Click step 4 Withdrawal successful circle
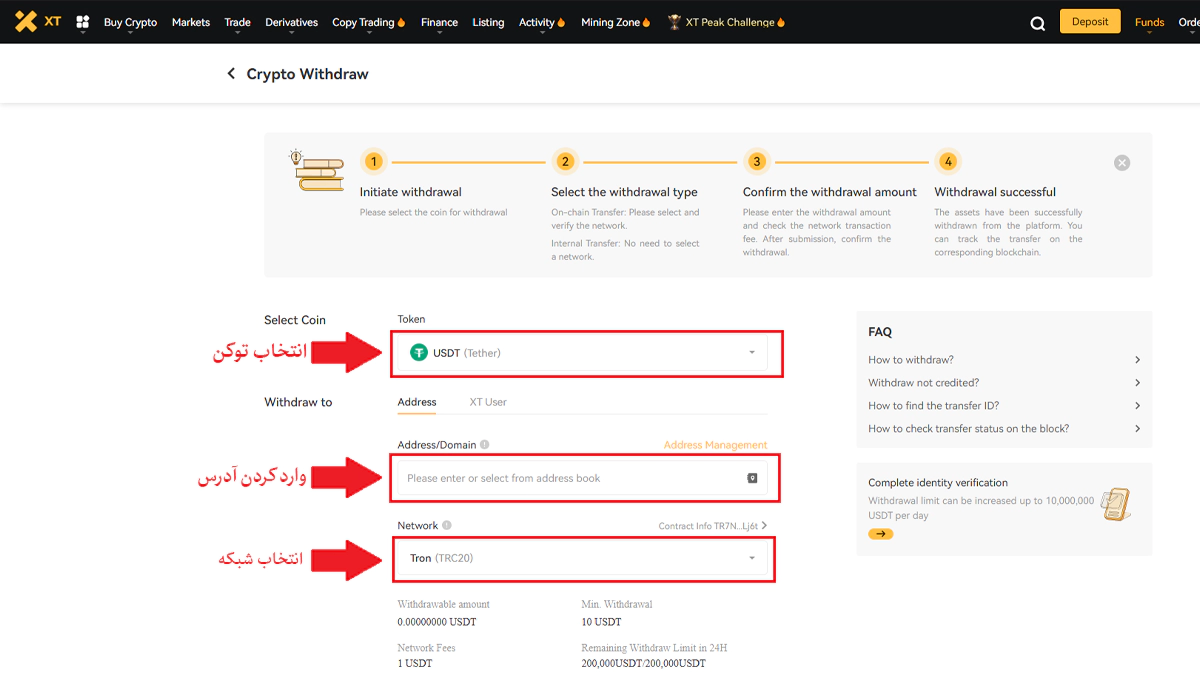Screen dimensions: 1200x675 948,161
